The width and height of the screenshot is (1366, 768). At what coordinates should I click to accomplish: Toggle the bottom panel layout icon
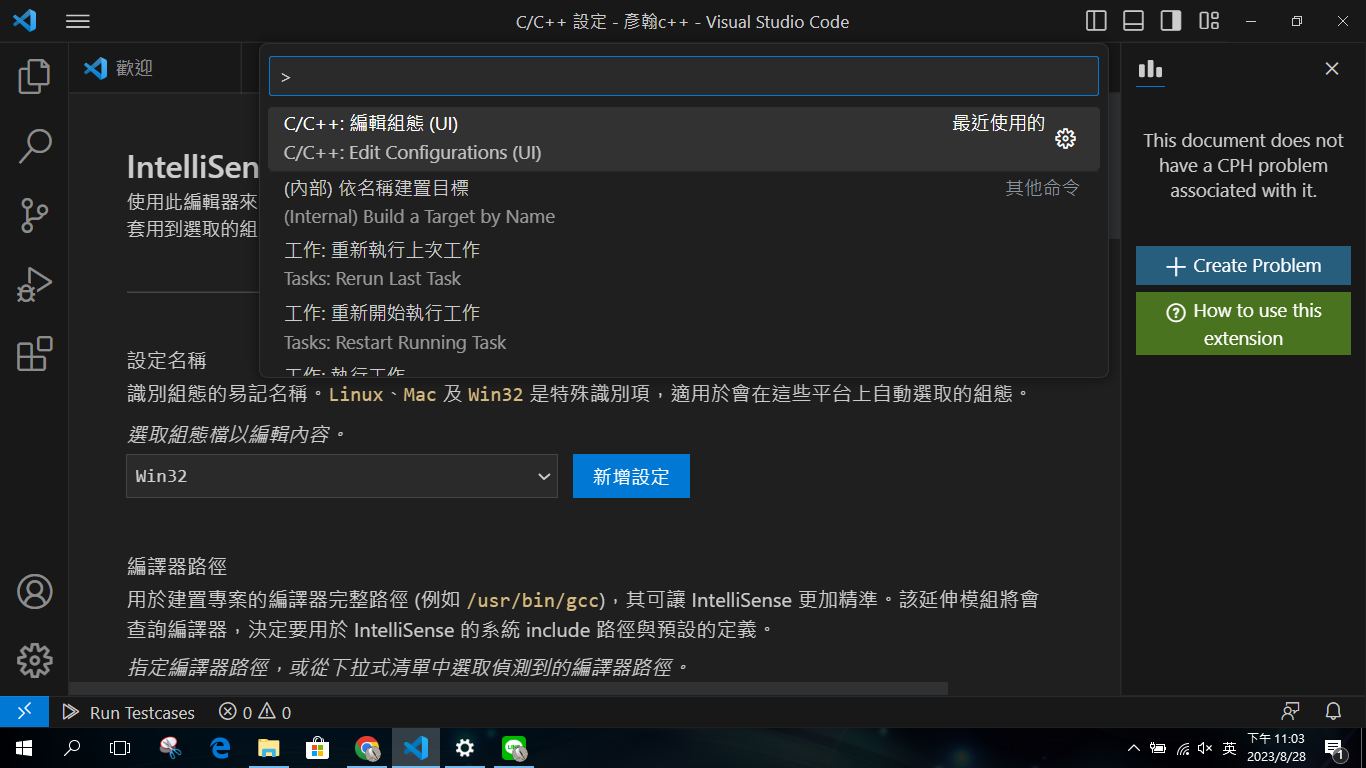(1133, 21)
